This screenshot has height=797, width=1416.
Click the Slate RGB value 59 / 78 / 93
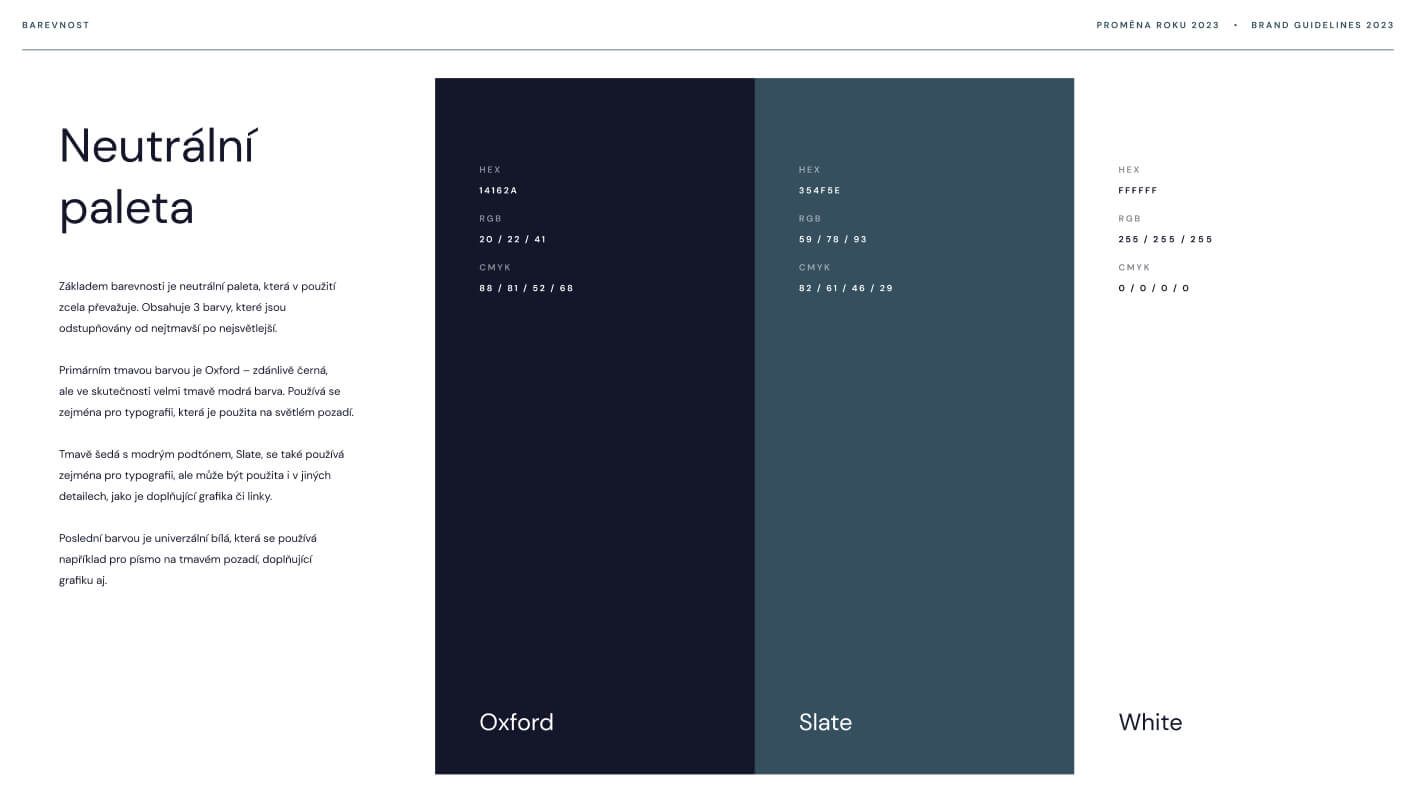coord(832,239)
